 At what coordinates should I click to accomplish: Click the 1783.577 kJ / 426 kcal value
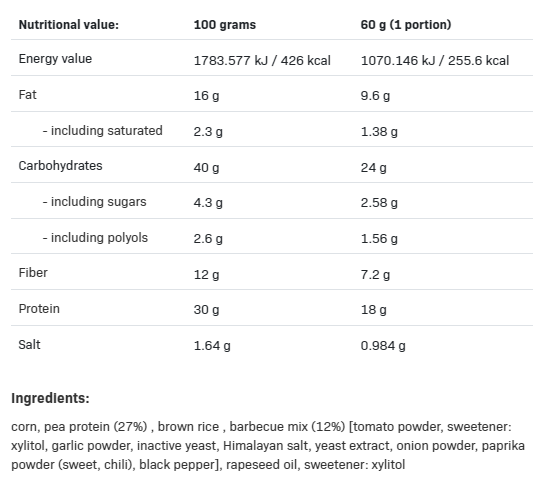[262, 61]
